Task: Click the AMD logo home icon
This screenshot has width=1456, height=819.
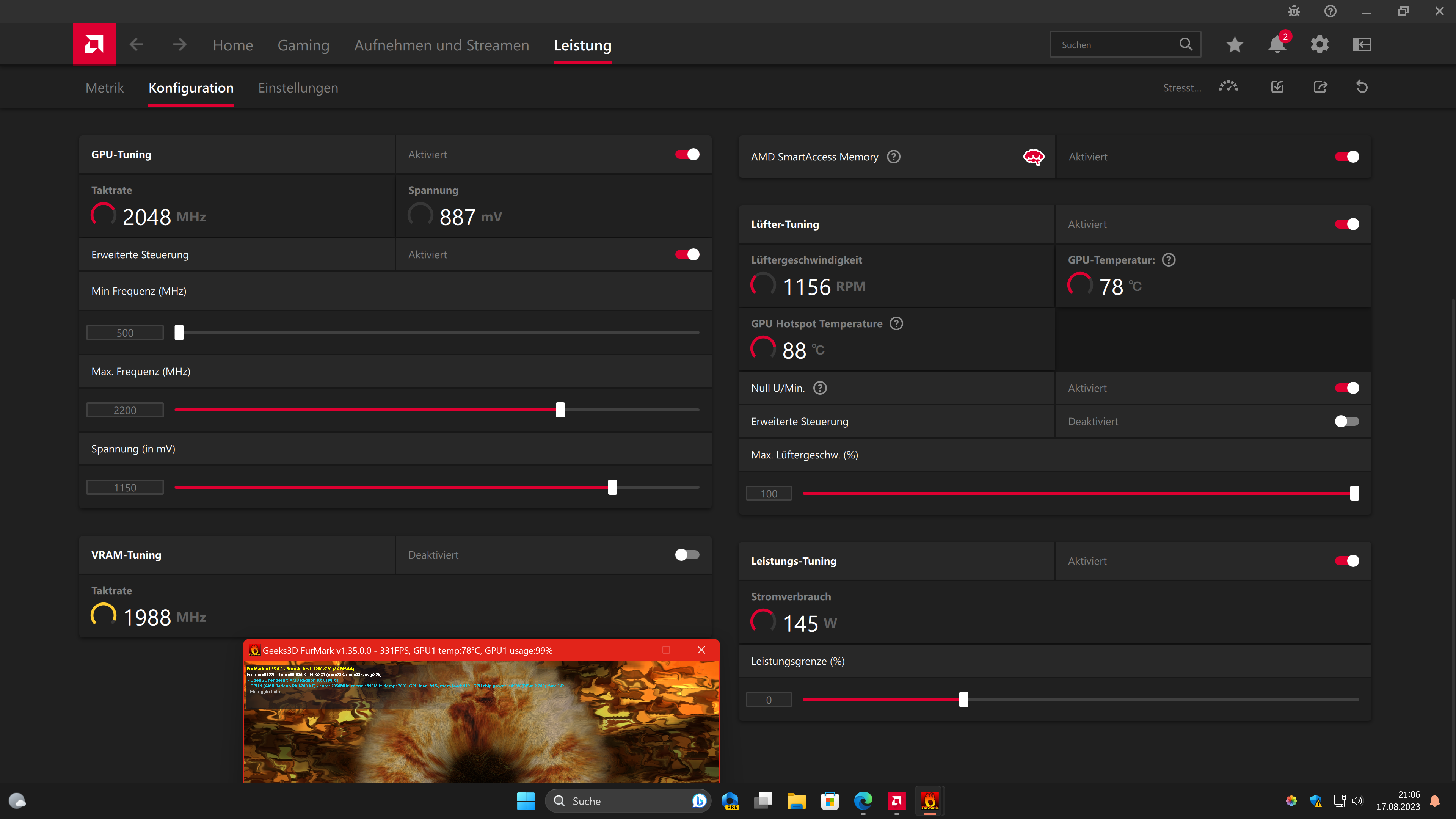Action: point(94,44)
